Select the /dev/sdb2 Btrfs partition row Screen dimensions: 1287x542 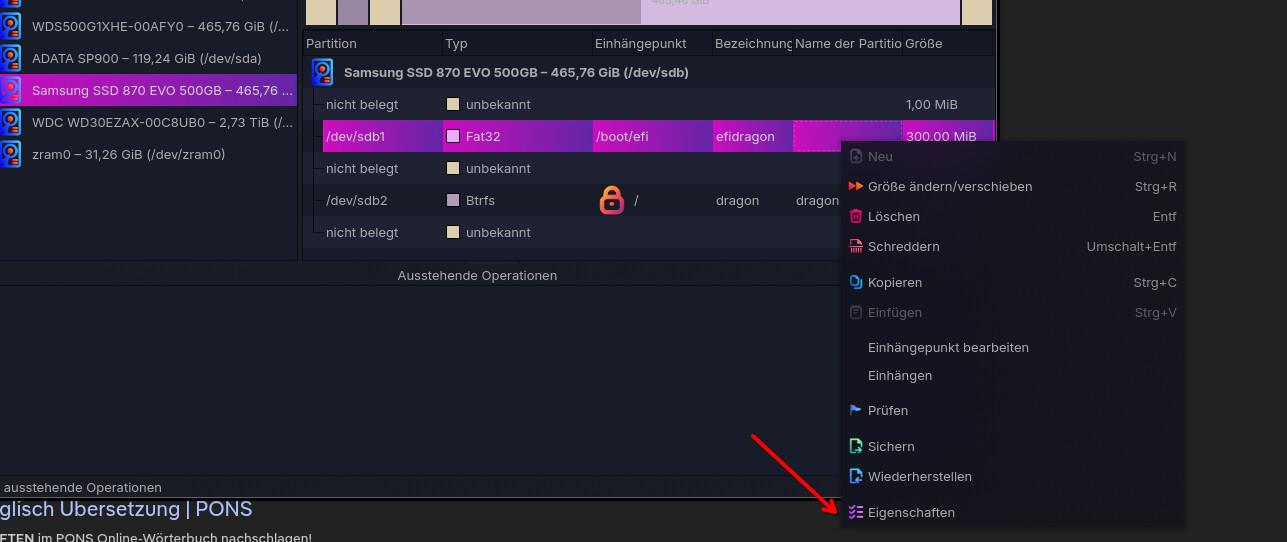380,200
